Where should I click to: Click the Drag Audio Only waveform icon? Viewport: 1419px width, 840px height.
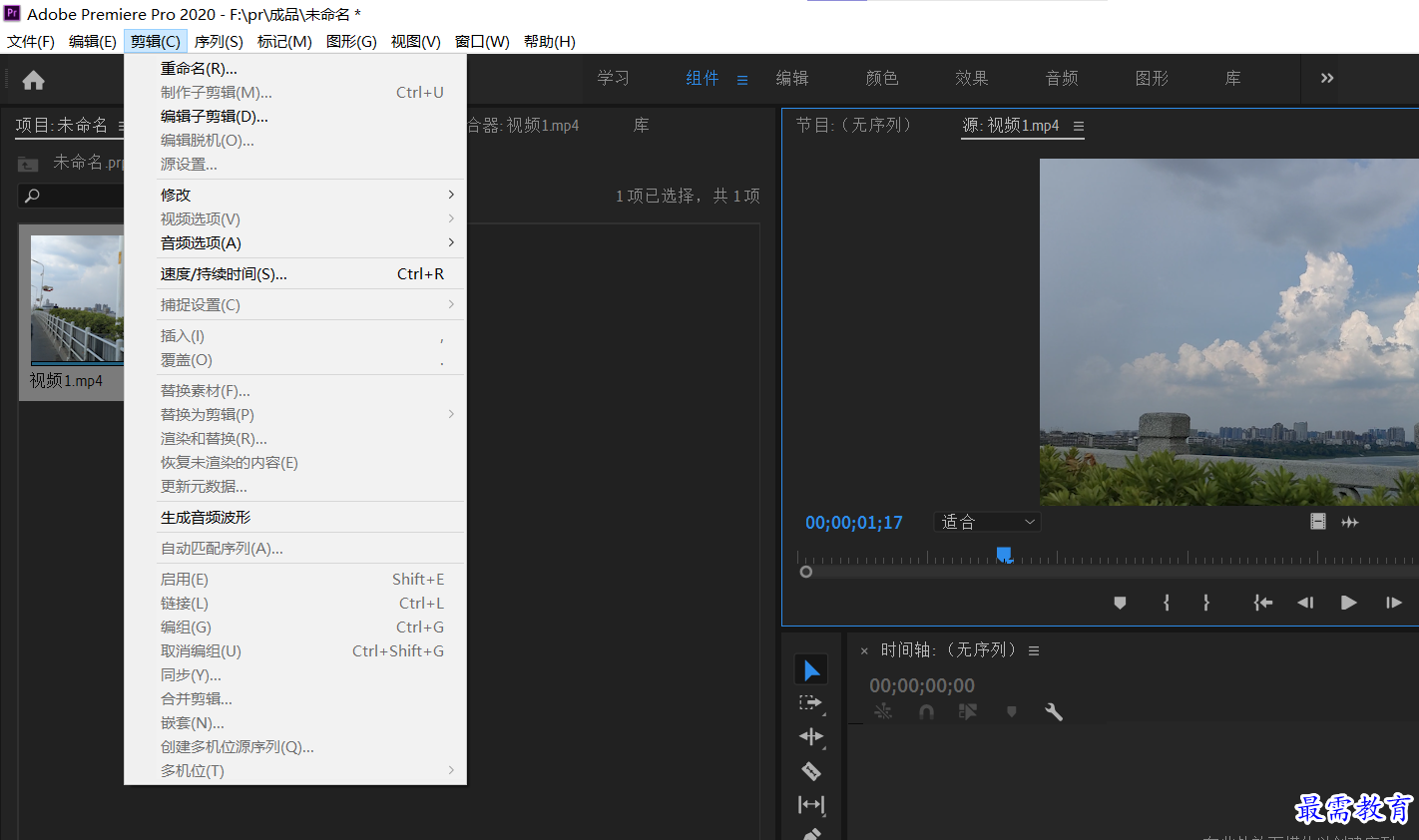pyautogui.click(x=1350, y=522)
